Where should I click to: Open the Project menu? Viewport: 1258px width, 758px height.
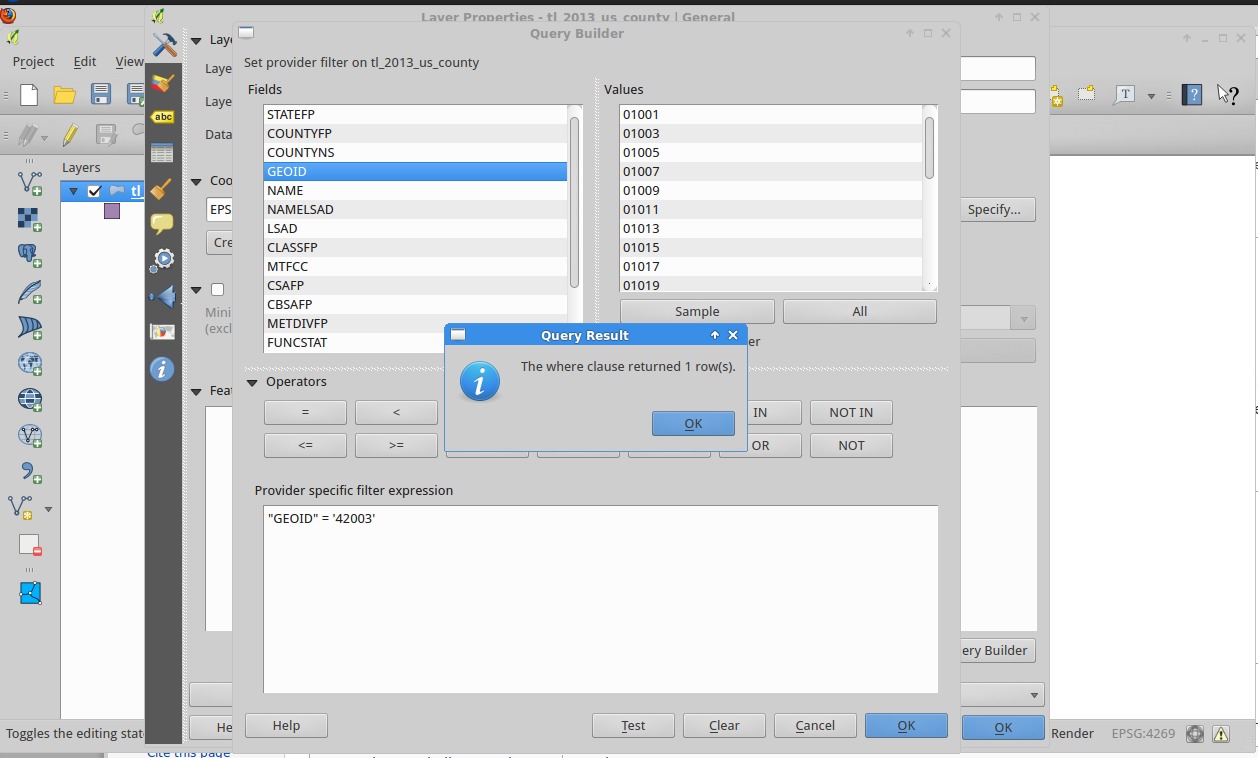pos(33,61)
